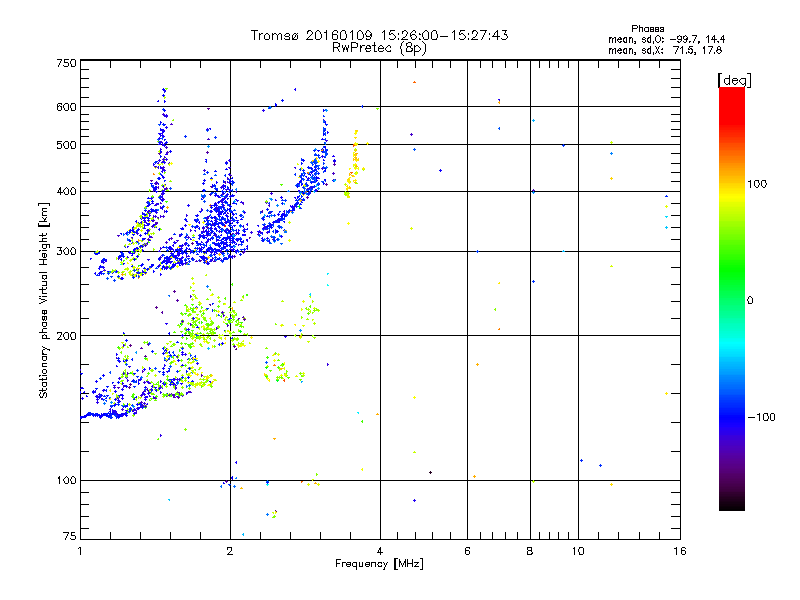The width and height of the screenshot is (800, 600).
Task: Click the 'RwPretec (8p)' subtitle
Action: click(379, 48)
